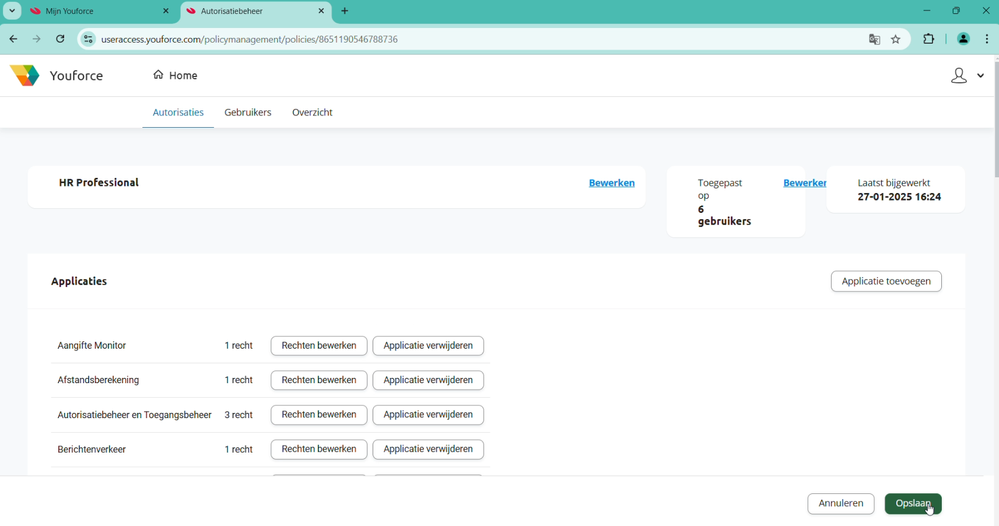Remove the Afstandsberekening application

pyautogui.click(x=428, y=380)
